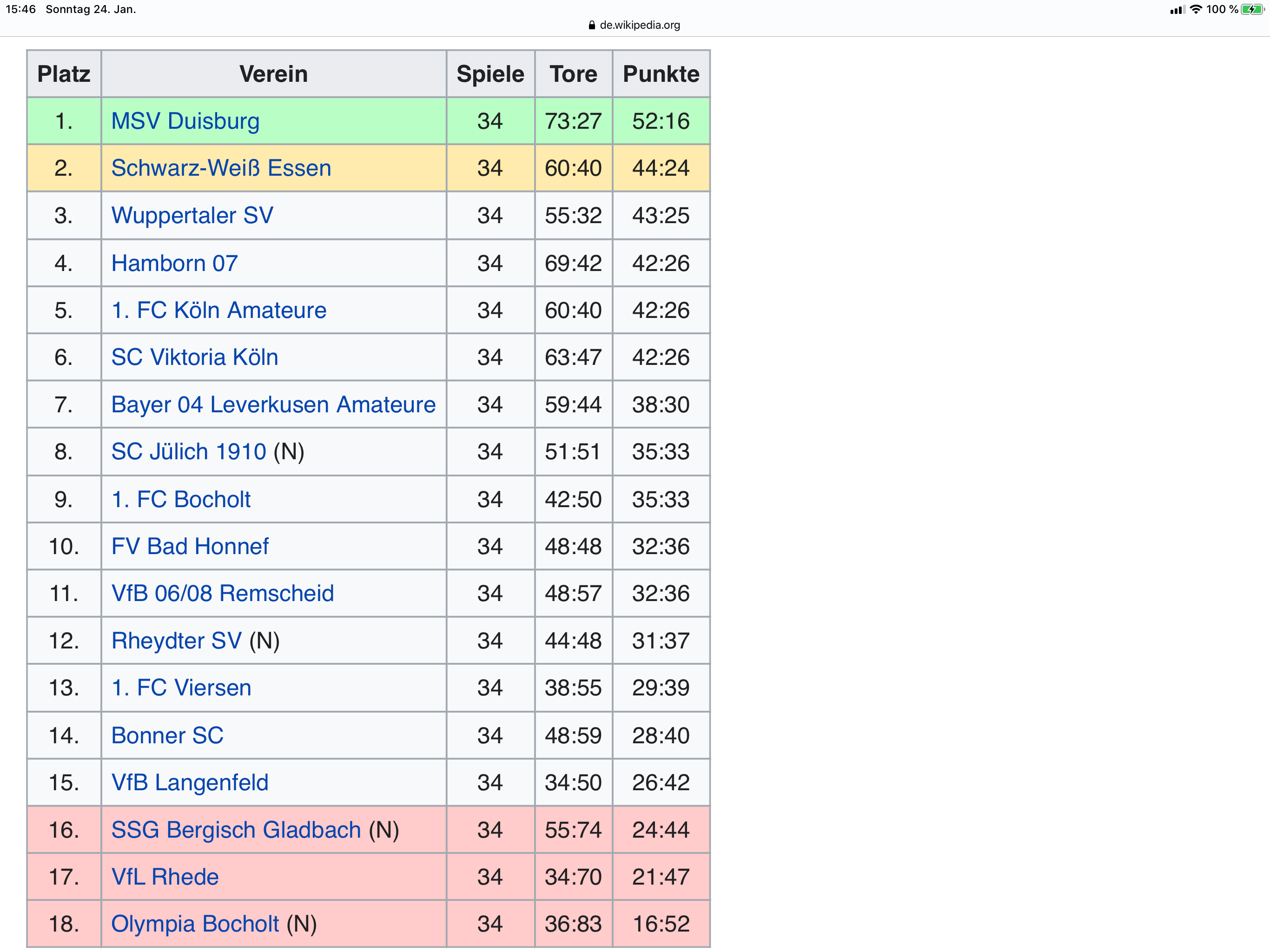Open the VfL Rhede link
This screenshot has width=1270, height=952.
(165, 877)
